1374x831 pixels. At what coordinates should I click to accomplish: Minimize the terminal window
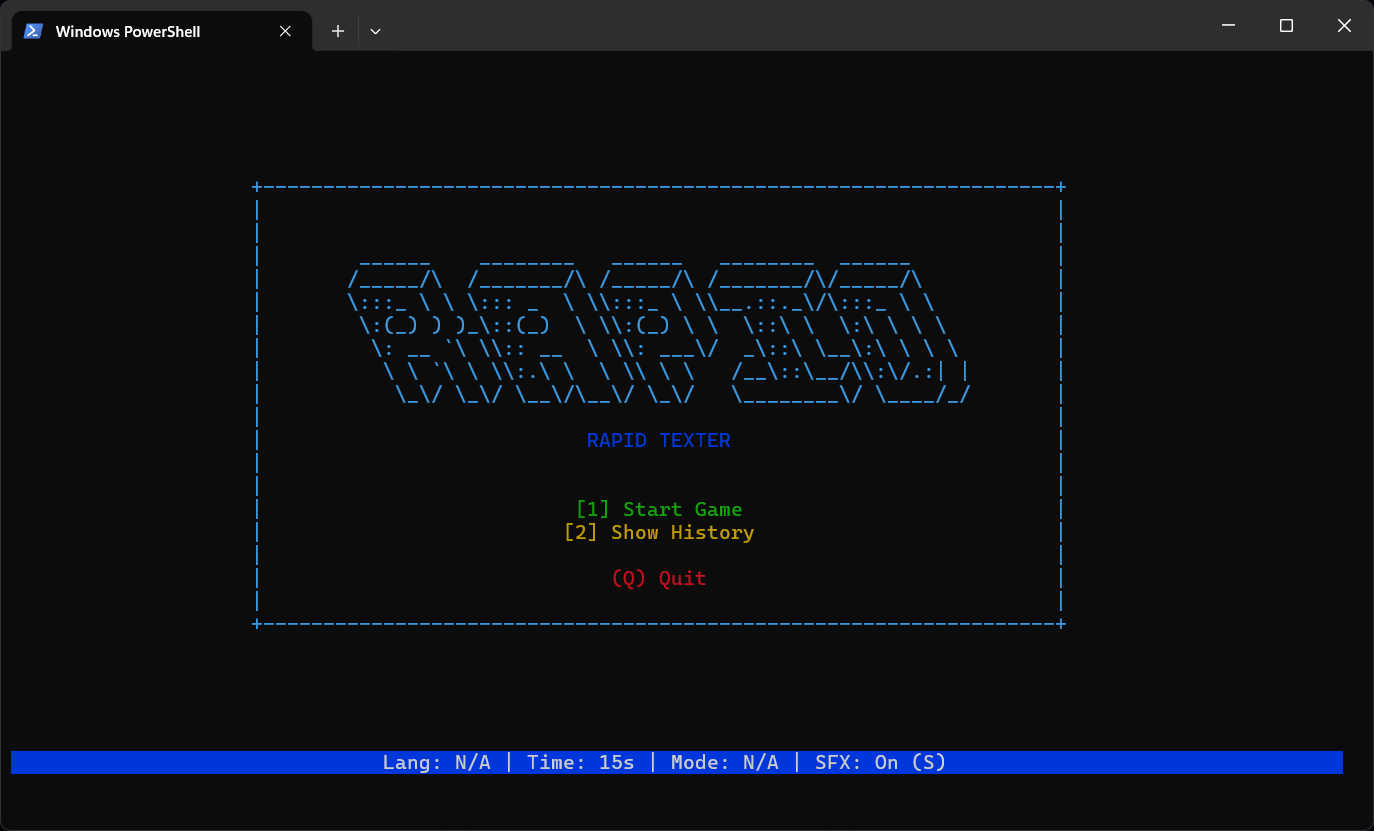[1229, 26]
